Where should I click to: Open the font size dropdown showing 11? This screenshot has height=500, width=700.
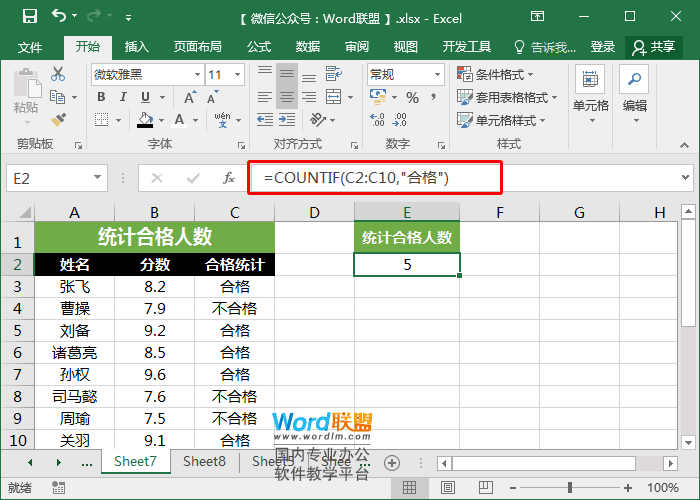tap(238, 75)
